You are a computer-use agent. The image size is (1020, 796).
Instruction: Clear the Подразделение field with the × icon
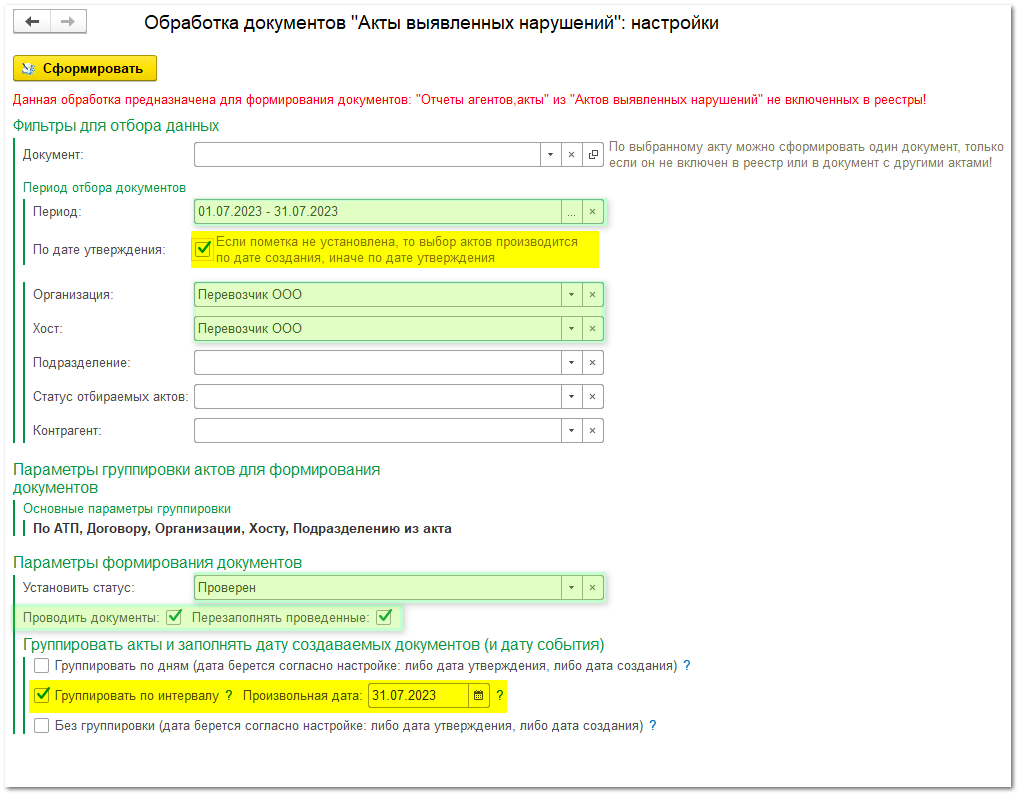(x=593, y=362)
